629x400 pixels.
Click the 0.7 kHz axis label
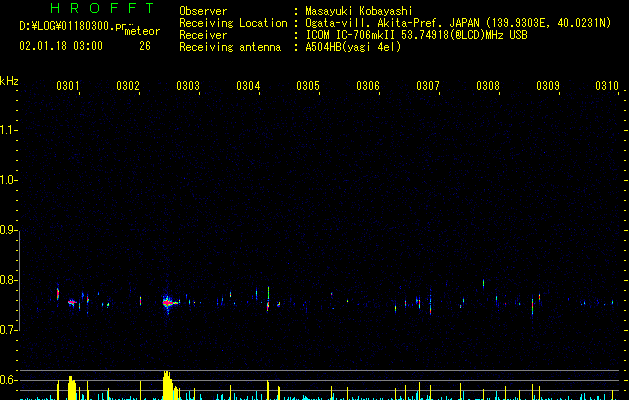click(x=8, y=330)
